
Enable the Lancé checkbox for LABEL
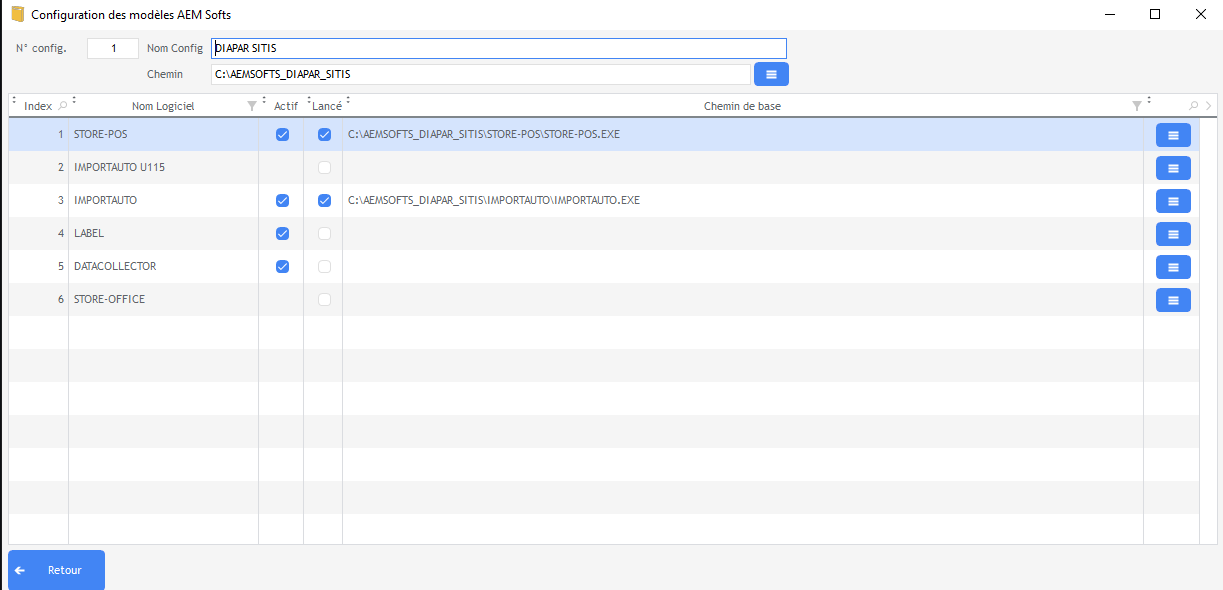pyautogui.click(x=324, y=234)
